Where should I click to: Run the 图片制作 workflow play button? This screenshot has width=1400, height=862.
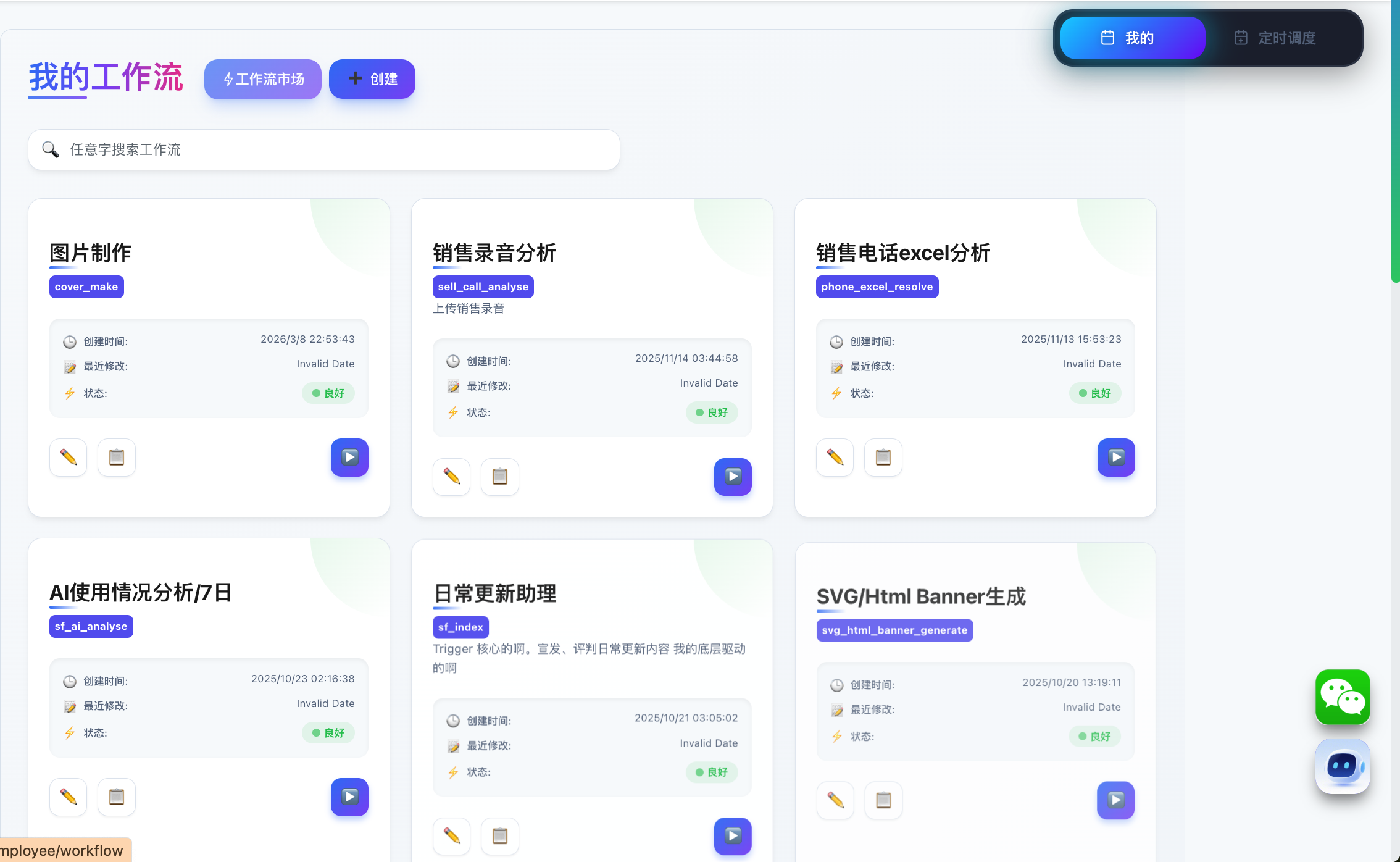click(x=349, y=458)
